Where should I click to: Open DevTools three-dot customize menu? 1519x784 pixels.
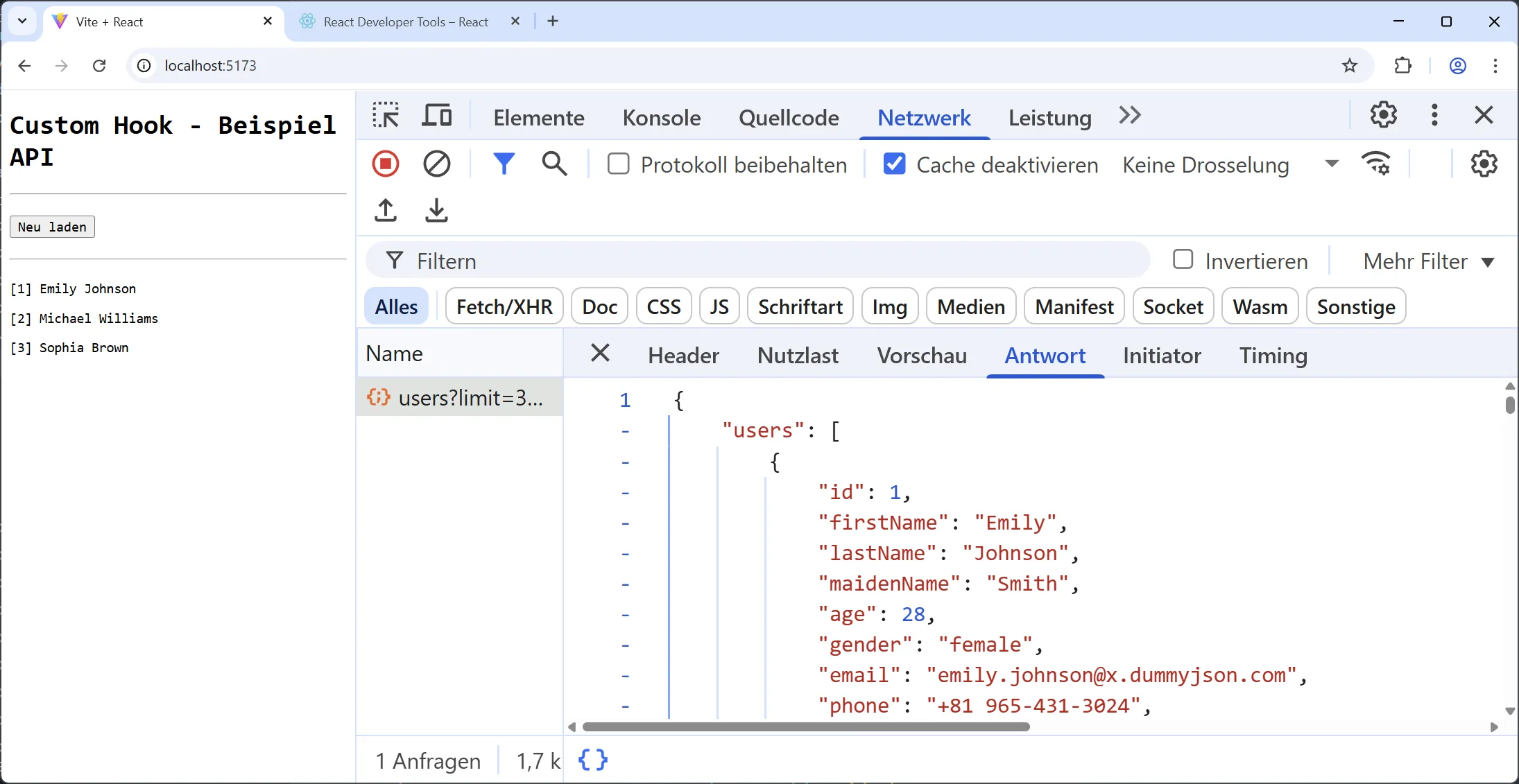[1434, 115]
